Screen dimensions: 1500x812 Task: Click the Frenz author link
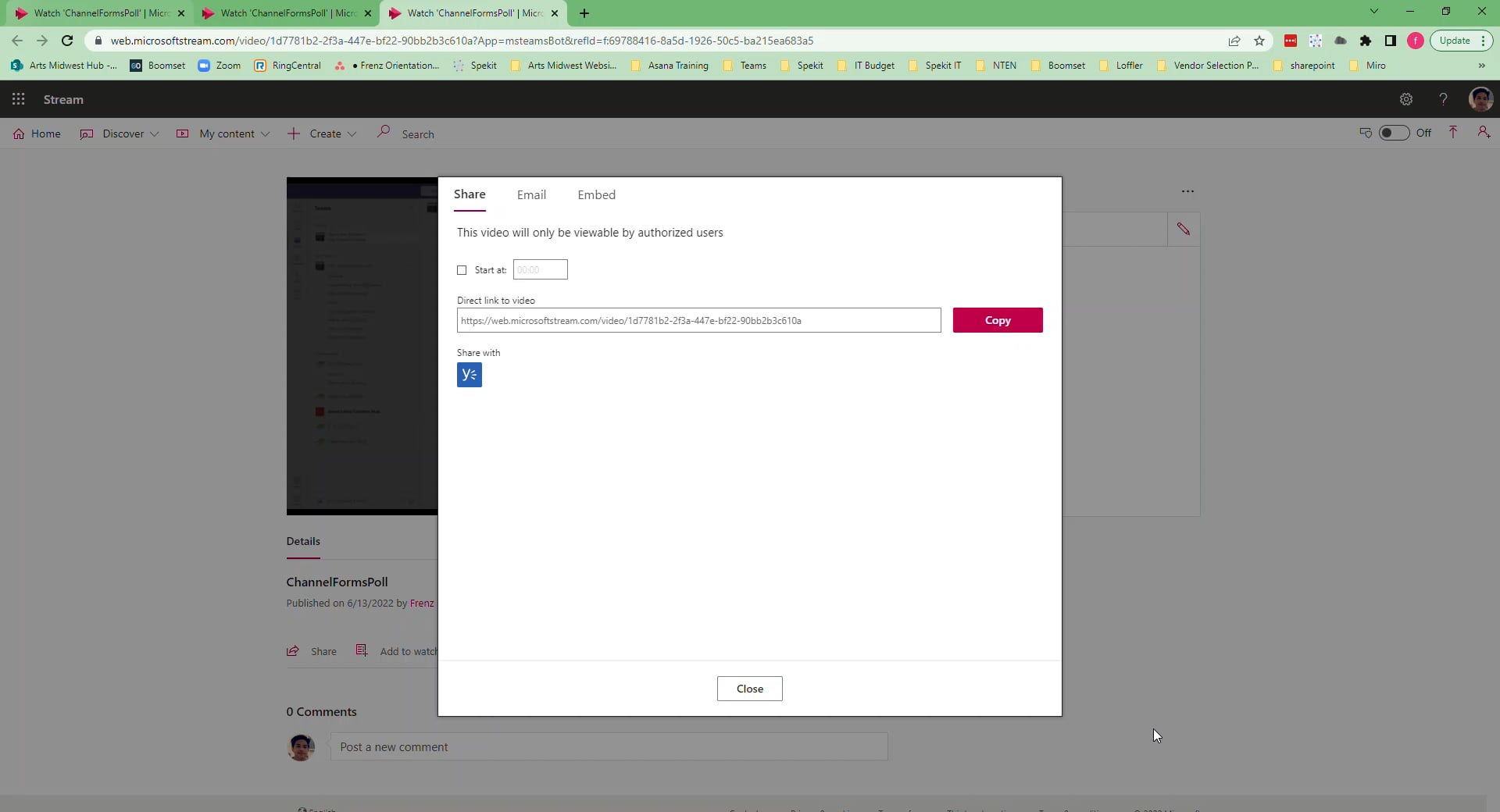(422, 604)
